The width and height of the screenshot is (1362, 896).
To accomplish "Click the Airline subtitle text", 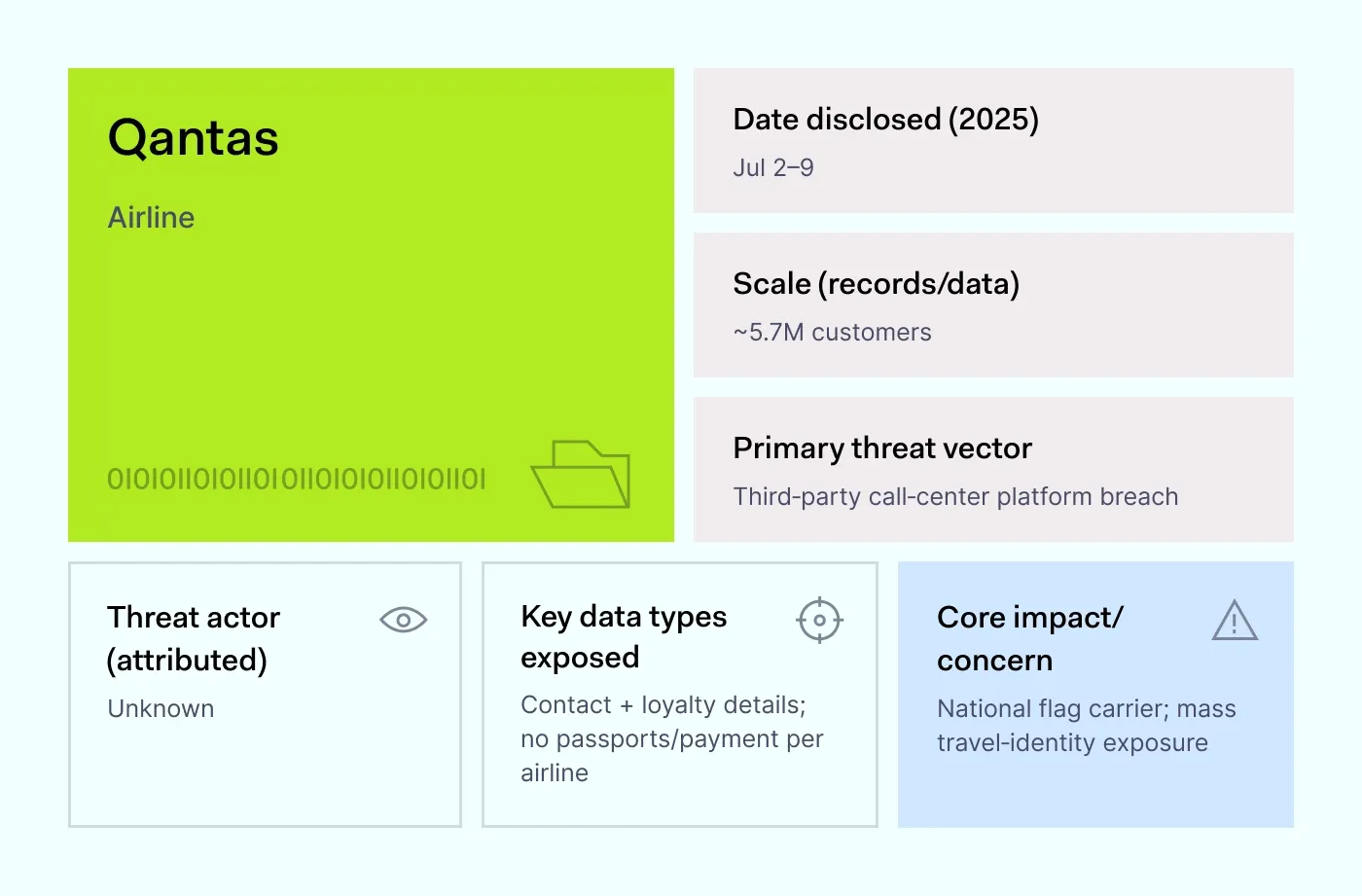I will [151, 217].
